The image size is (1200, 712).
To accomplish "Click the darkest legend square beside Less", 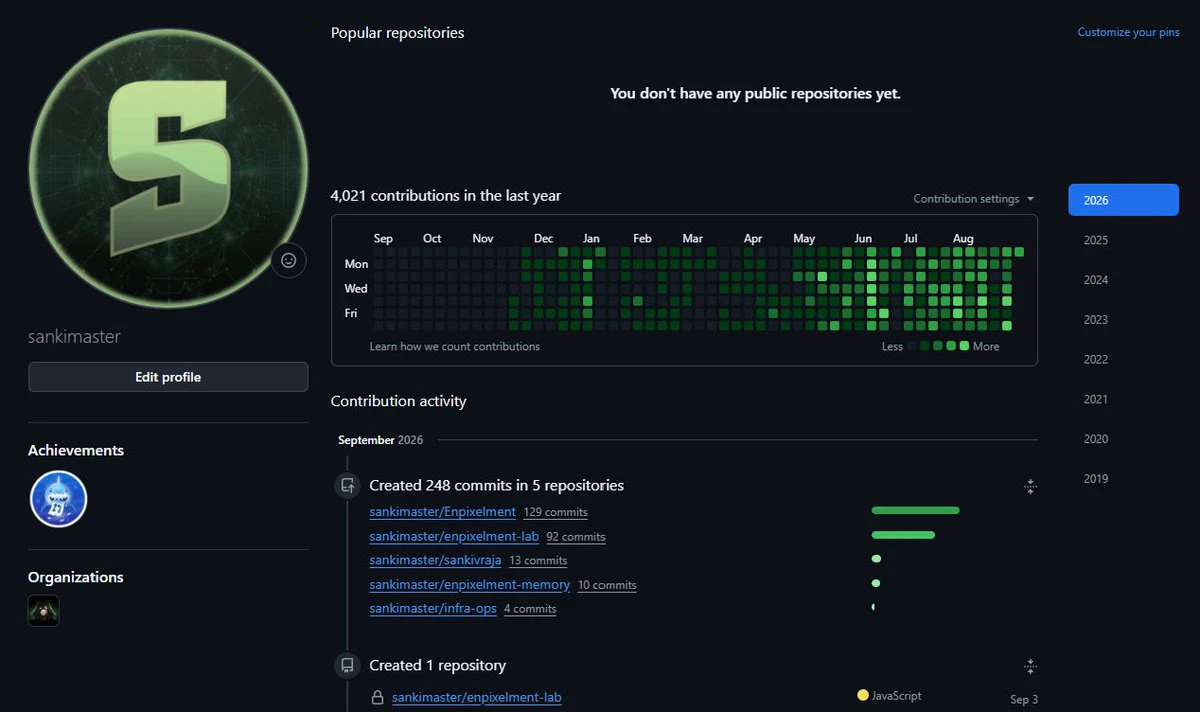I will [x=911, y=346].
